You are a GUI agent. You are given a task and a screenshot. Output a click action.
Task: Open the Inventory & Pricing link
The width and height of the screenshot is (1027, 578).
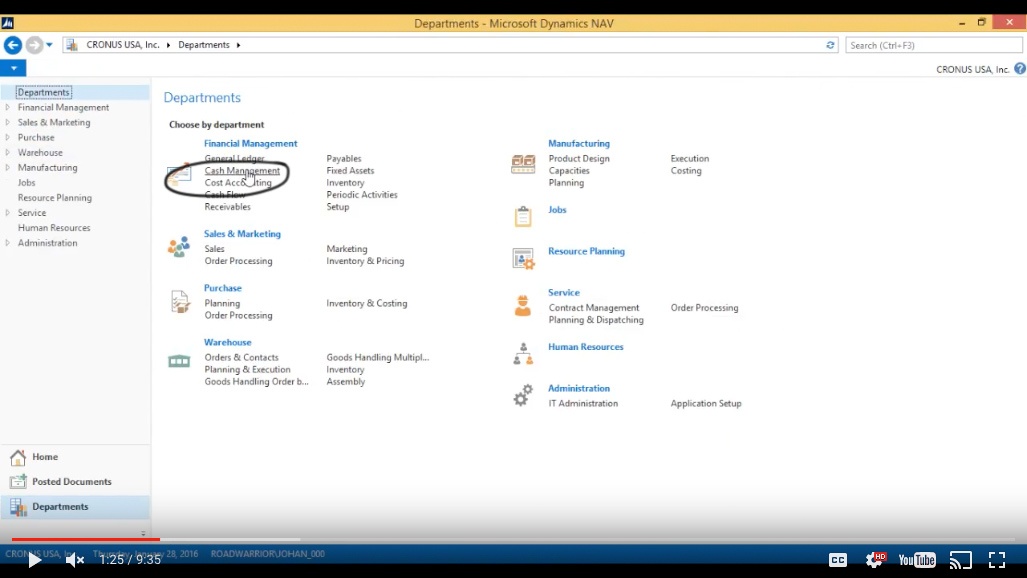coord(365,261)
